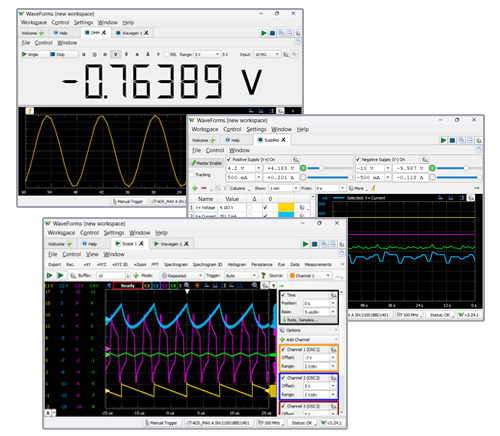Click zoom magnifier icon on Scope plot toolbar

point(187,285)
